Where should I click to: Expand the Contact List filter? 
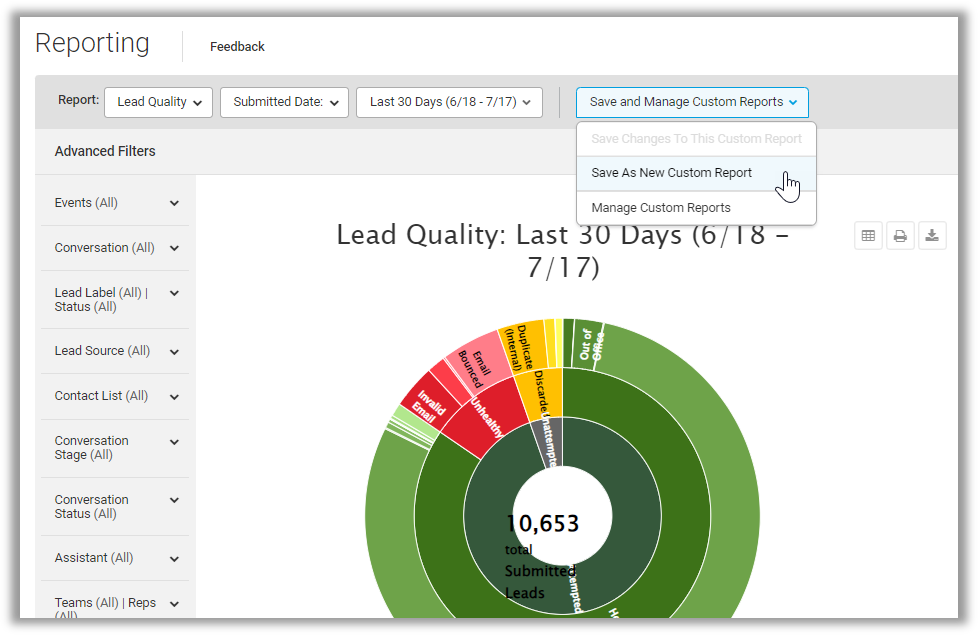tap(115, 396)
